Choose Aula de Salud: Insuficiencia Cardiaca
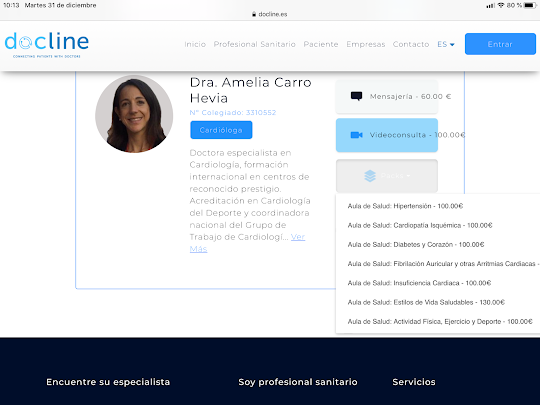This screenshot has height=405, width=540. point(419,283)
